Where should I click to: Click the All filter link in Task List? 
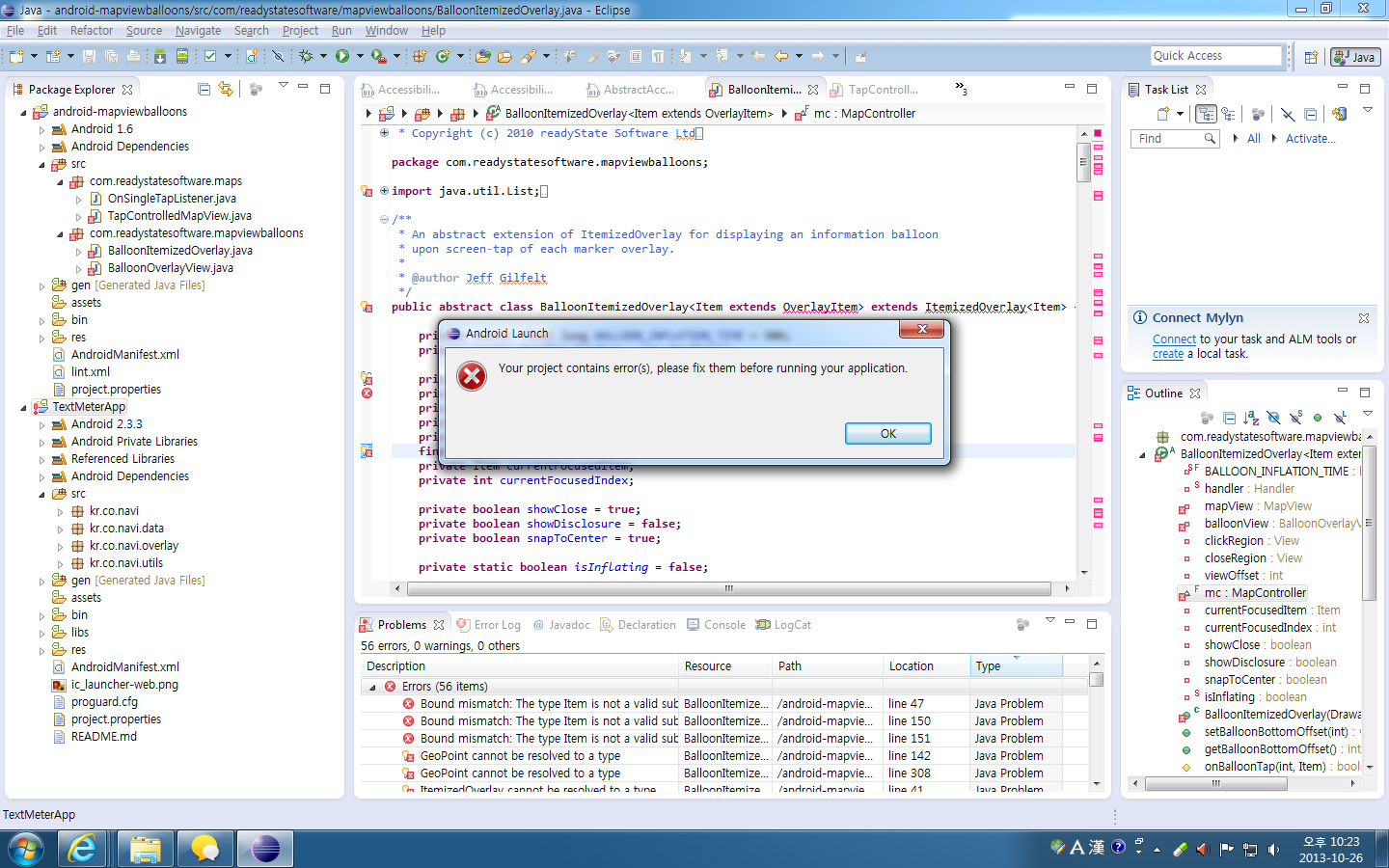[1254, 139]
